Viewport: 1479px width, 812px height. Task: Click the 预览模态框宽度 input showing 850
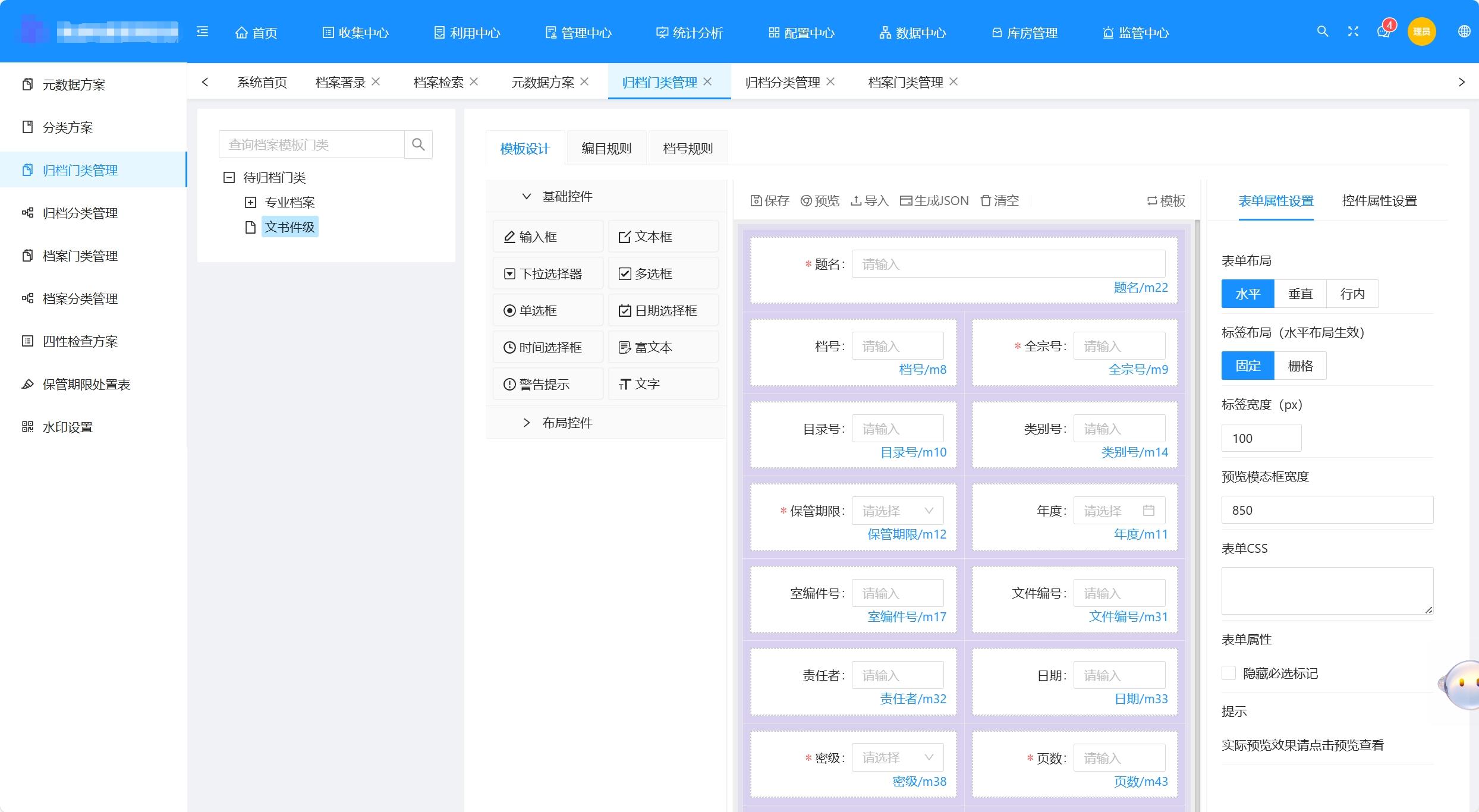coord(1327,510)
